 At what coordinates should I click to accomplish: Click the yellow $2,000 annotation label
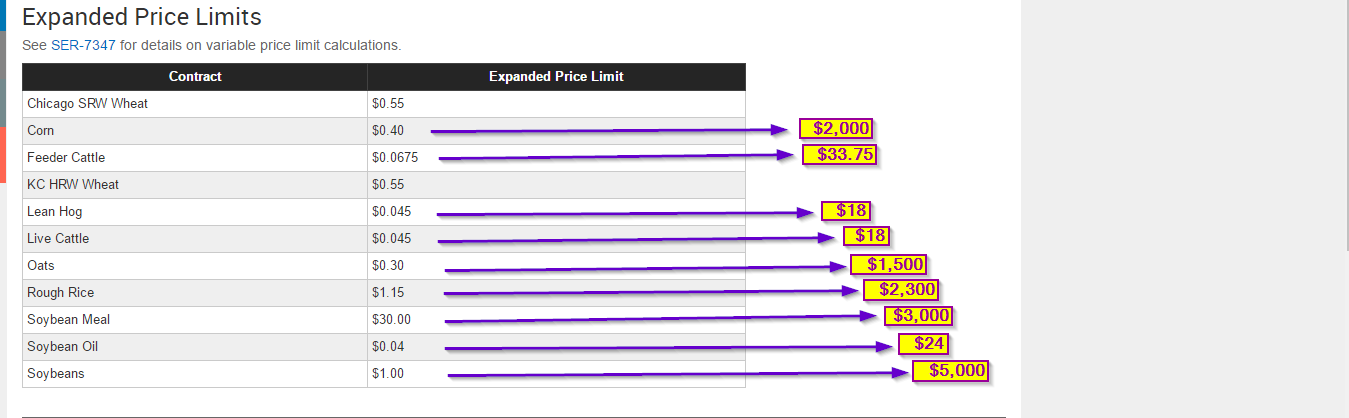click(836, 128)
